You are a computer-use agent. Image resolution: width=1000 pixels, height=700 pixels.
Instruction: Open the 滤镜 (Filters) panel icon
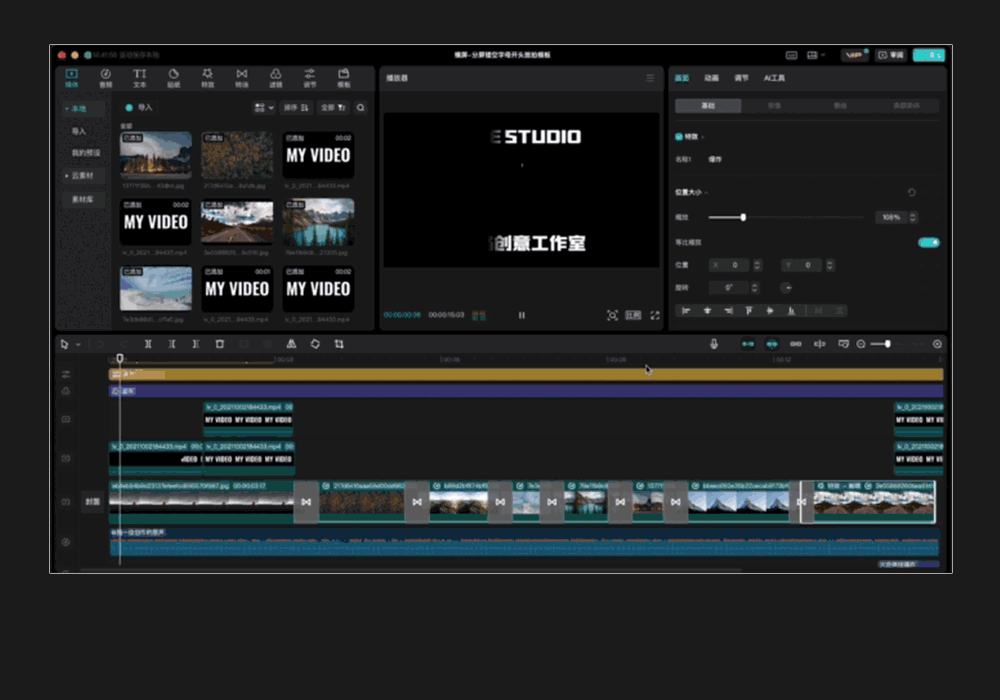[x=275, y=77]
